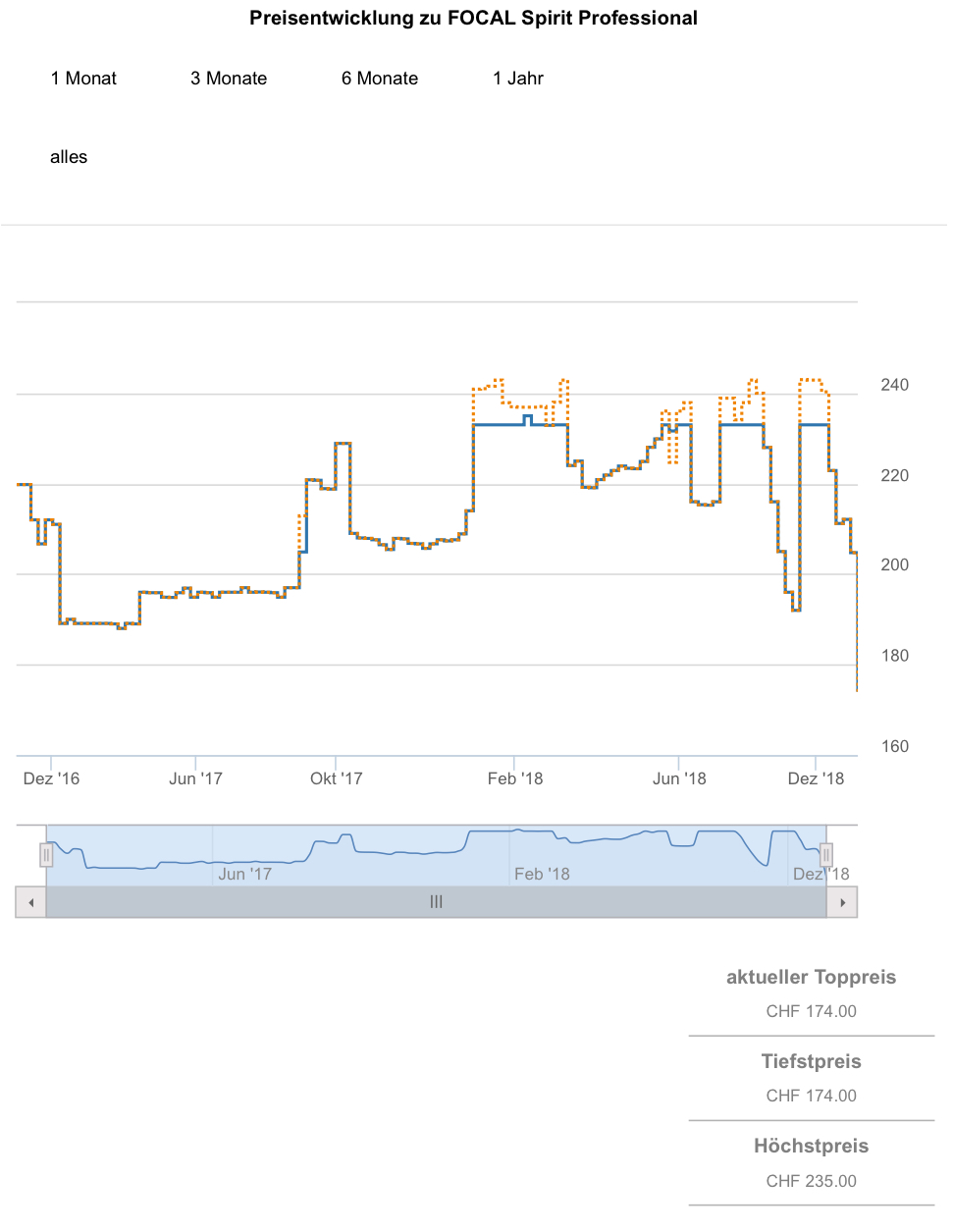The image size is (953, 1232).
Task: Click the Höchstpreis heading
Action: [x=811, y=1146]
